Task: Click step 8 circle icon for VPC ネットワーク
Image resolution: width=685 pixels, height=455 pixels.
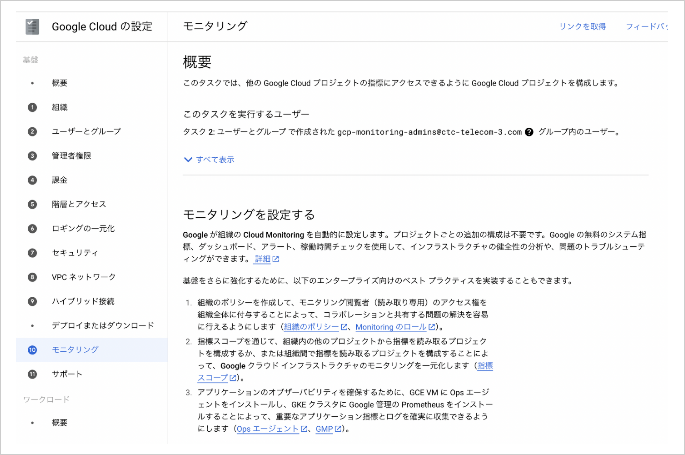Action: (x=32, y=277)
